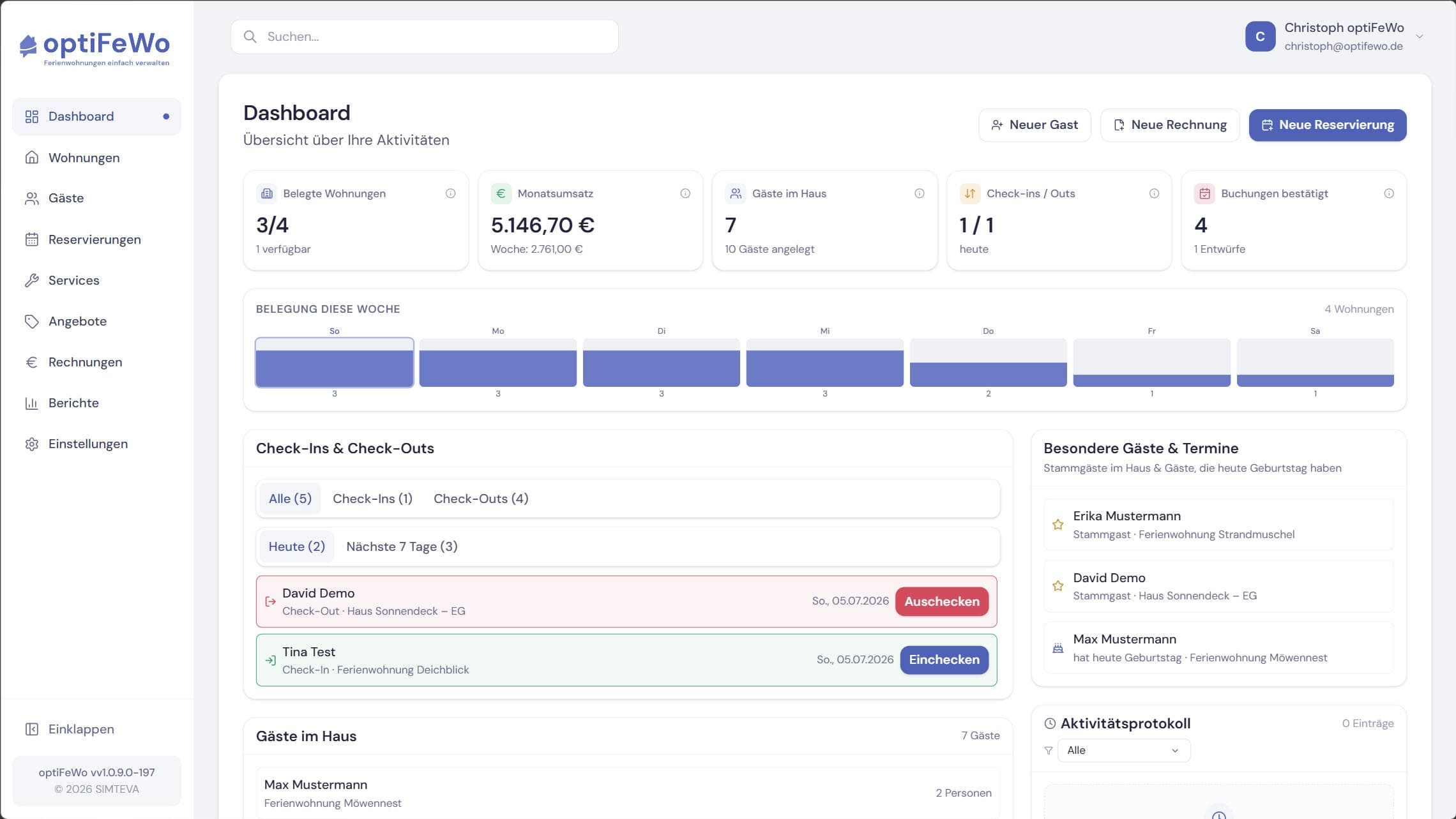Click the Belegte Wohnungen 3/4 value
Viewport: 1456px width, 819px height.
click(x=272, y=225)
